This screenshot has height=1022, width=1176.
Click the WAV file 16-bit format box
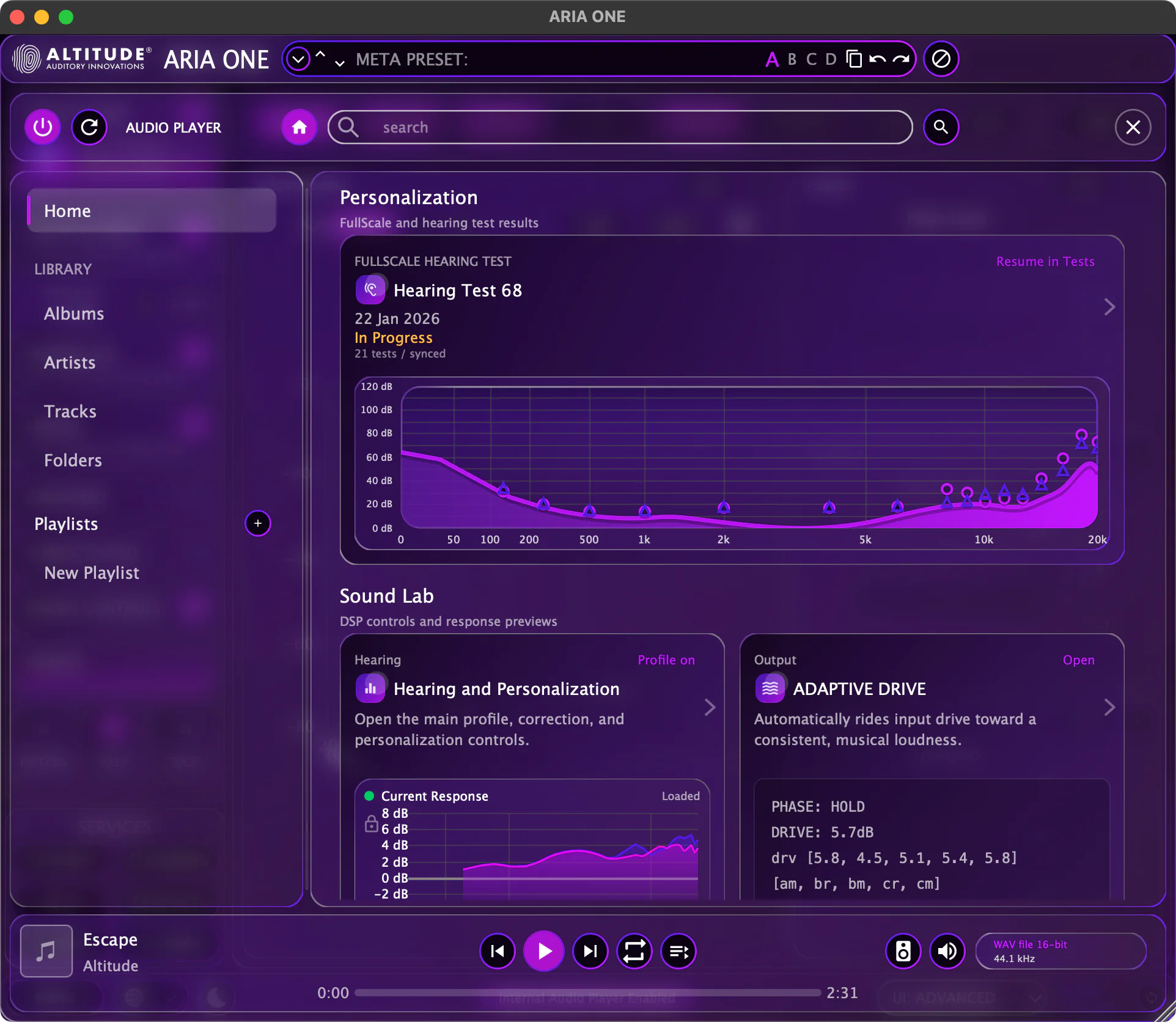[x=1060, y=951]
